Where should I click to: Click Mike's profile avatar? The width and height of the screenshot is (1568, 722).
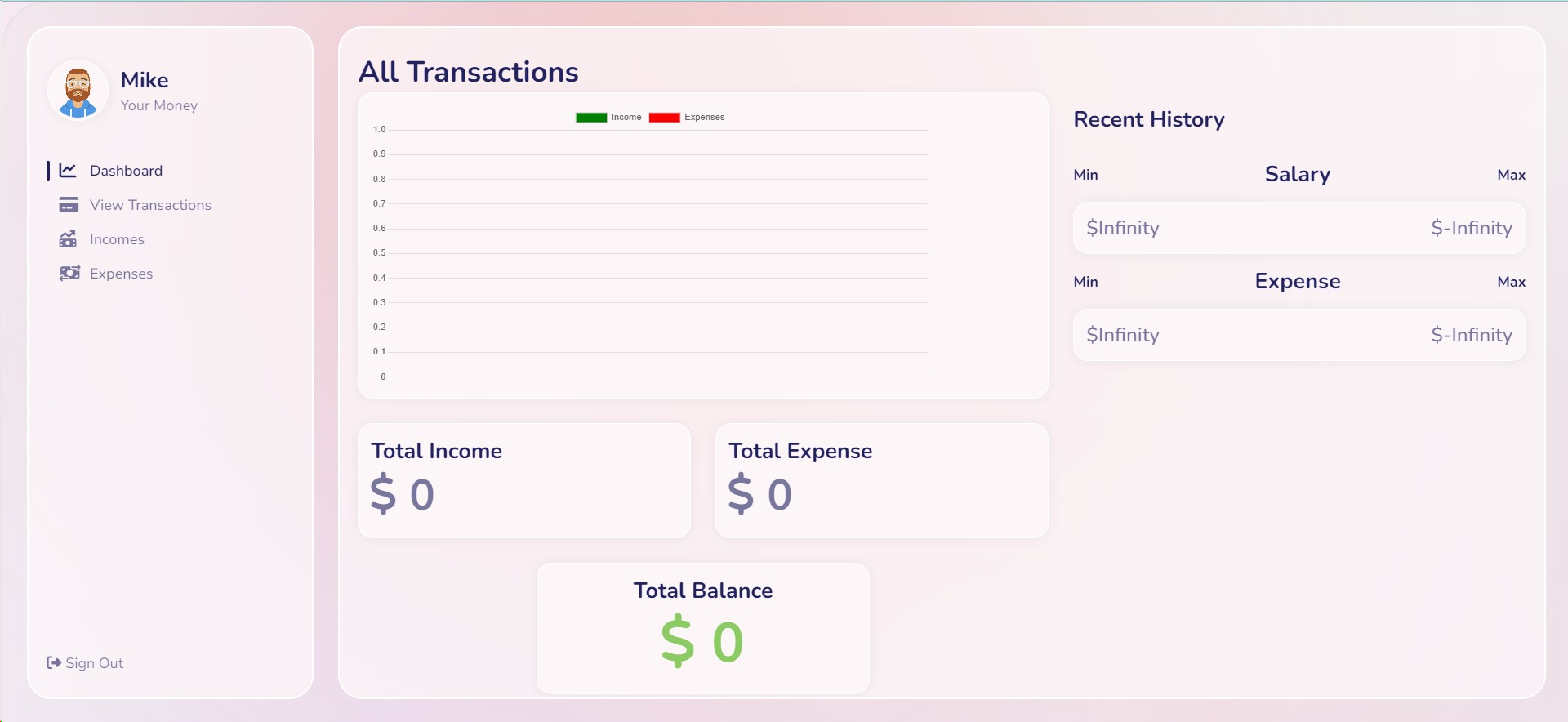78,91
